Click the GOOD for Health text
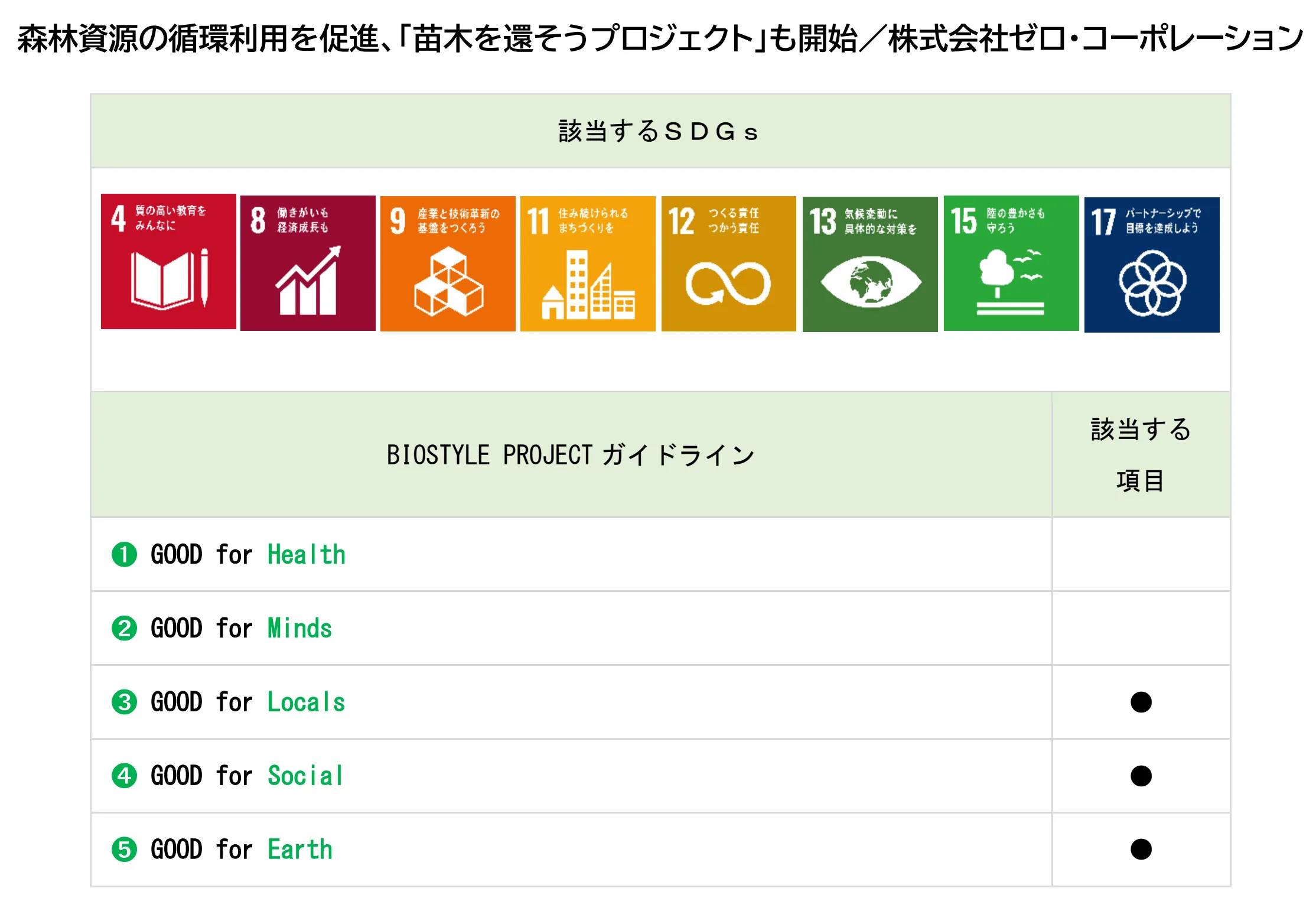Screen dimensions: 1316x898 click(x=248, y=555)
